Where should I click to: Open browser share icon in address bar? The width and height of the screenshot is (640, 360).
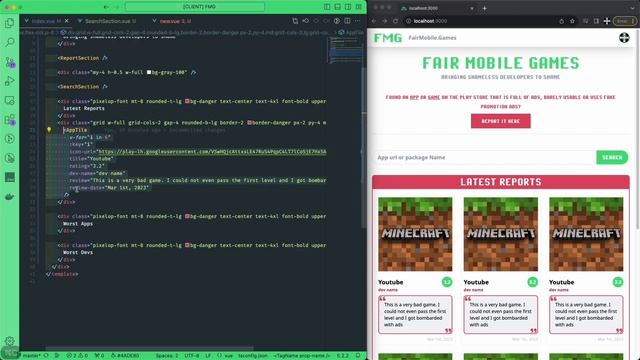click(562, 21)
